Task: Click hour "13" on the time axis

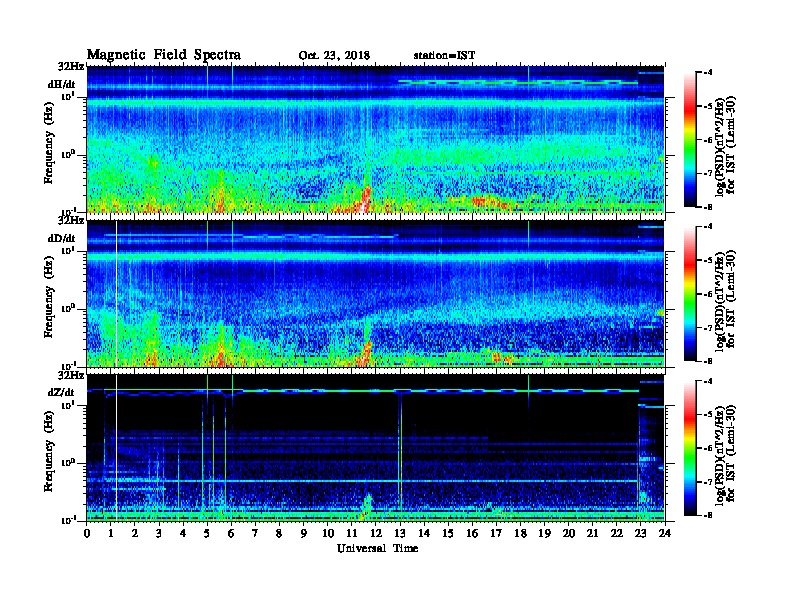Action: 400,534
